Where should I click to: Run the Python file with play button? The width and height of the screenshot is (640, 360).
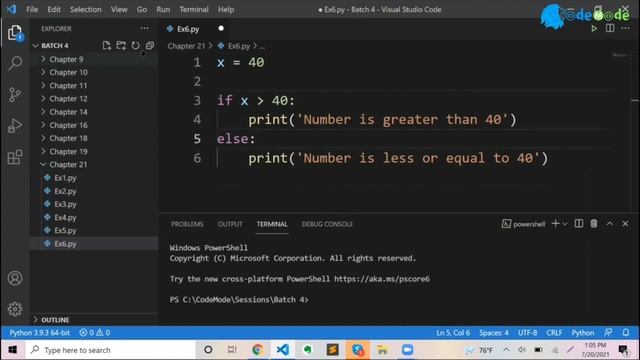pos(594,29)
